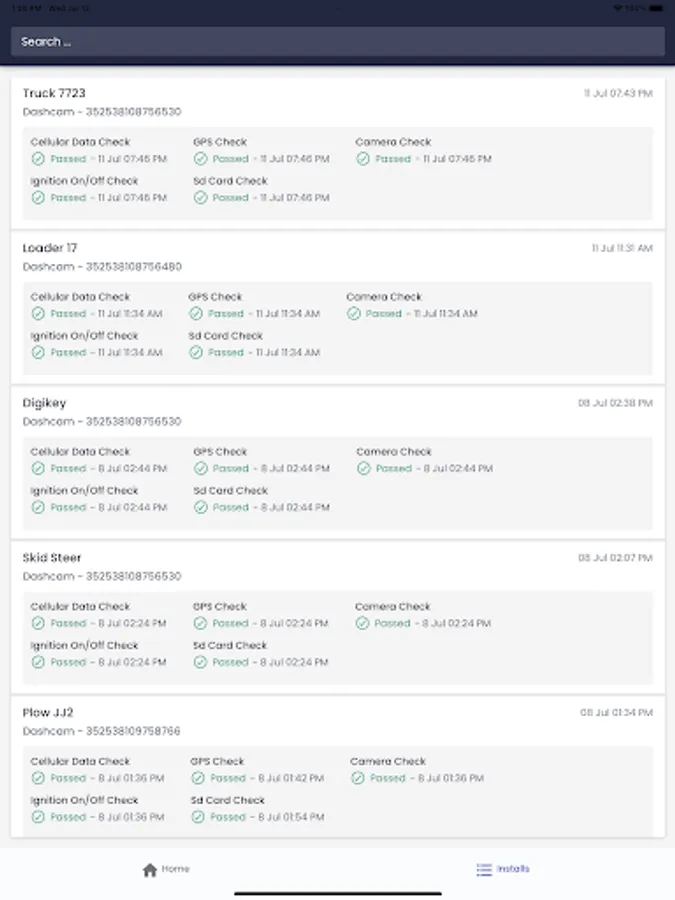Open the Home tab
Viewport: 675px width, 900px height.
click(x=166, y=869)
